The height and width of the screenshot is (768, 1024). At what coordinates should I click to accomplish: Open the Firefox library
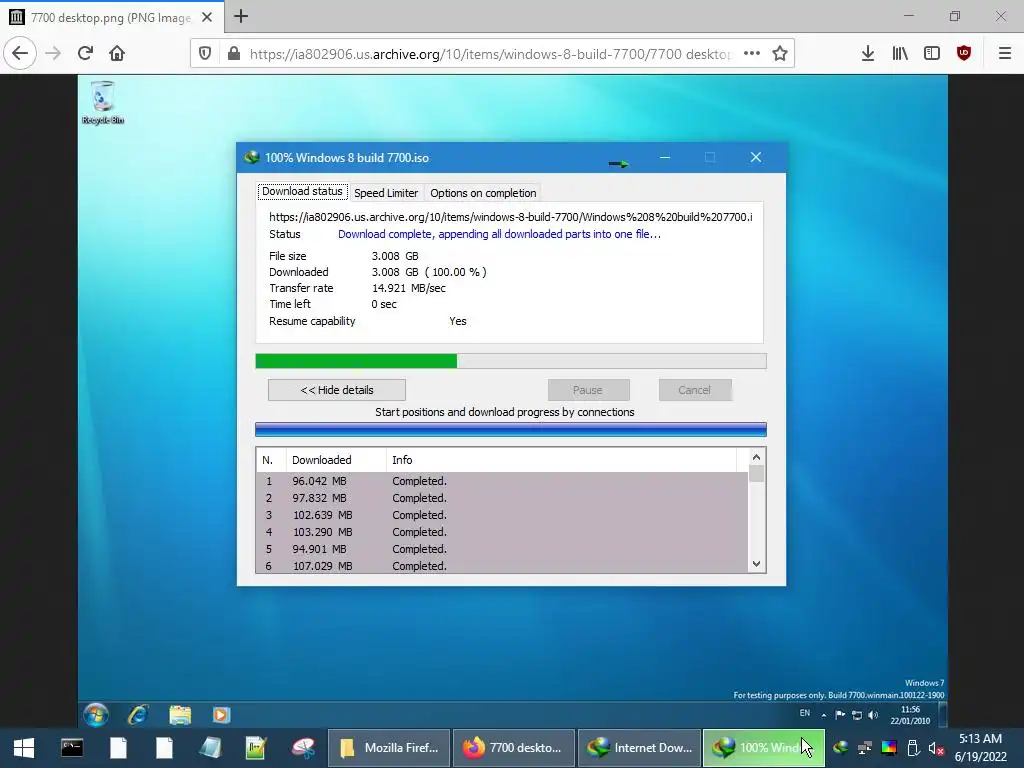(x=900, y=53)
